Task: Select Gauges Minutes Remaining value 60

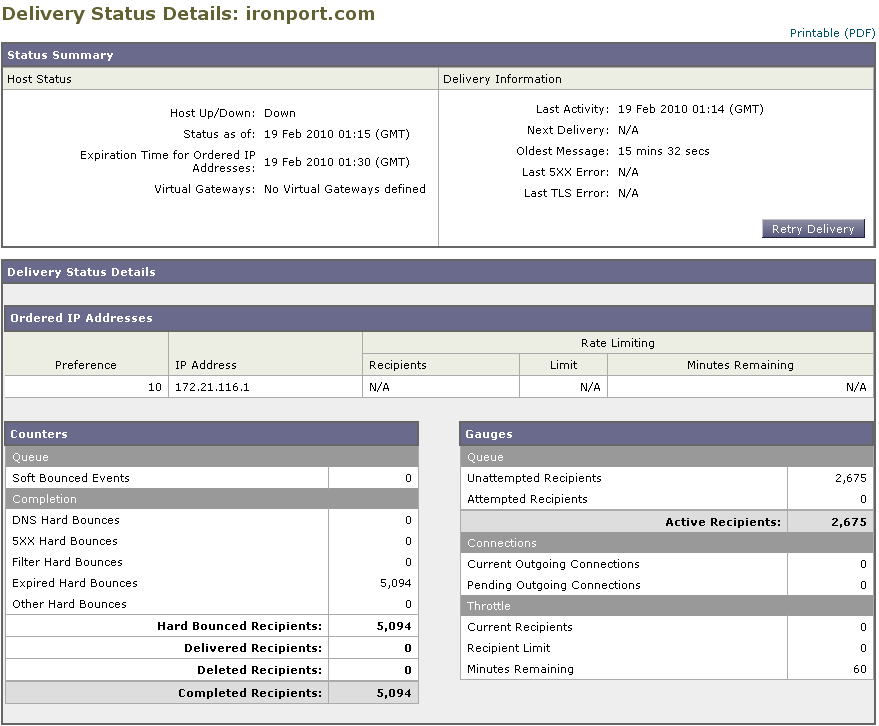Action: (x=860, y=669)
